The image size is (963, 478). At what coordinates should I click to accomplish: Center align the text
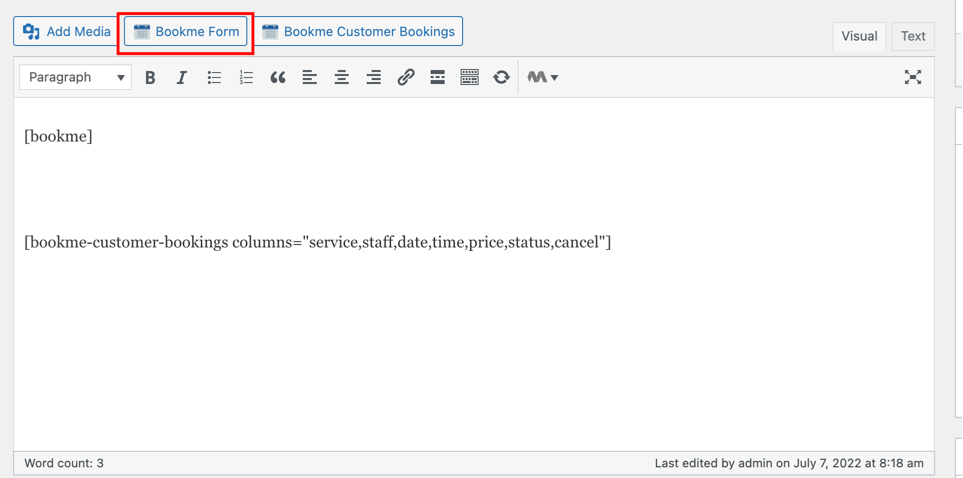coord(342,77)
